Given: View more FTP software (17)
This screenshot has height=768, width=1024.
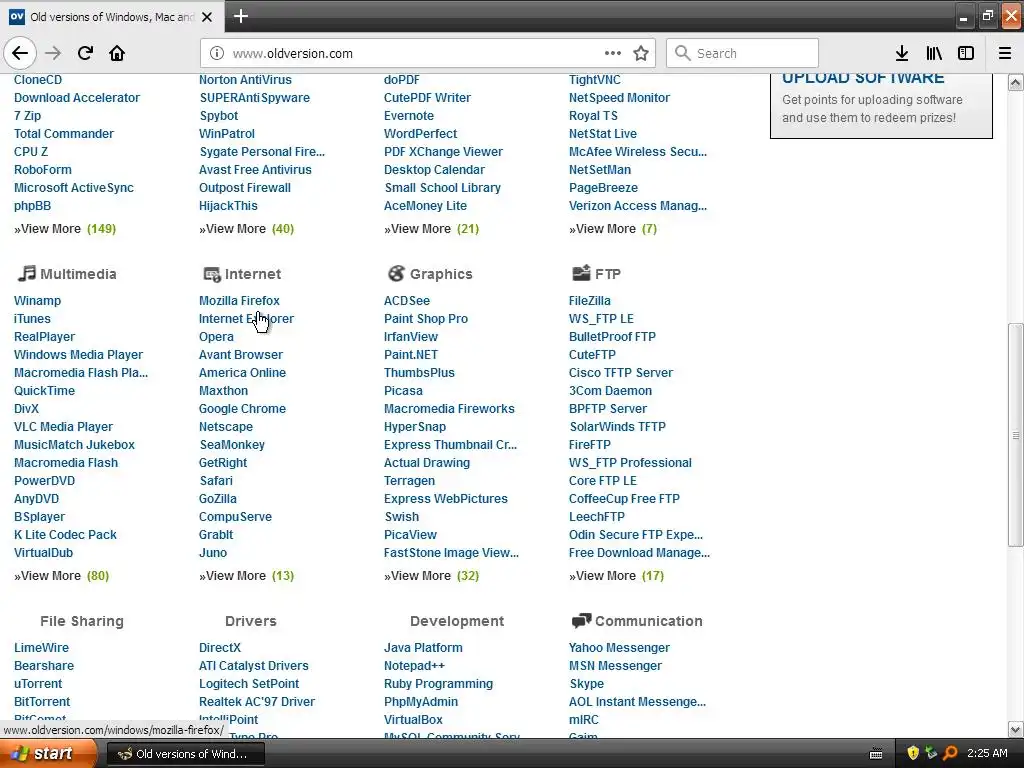Looking at the screenshot, I should (616, 576).
